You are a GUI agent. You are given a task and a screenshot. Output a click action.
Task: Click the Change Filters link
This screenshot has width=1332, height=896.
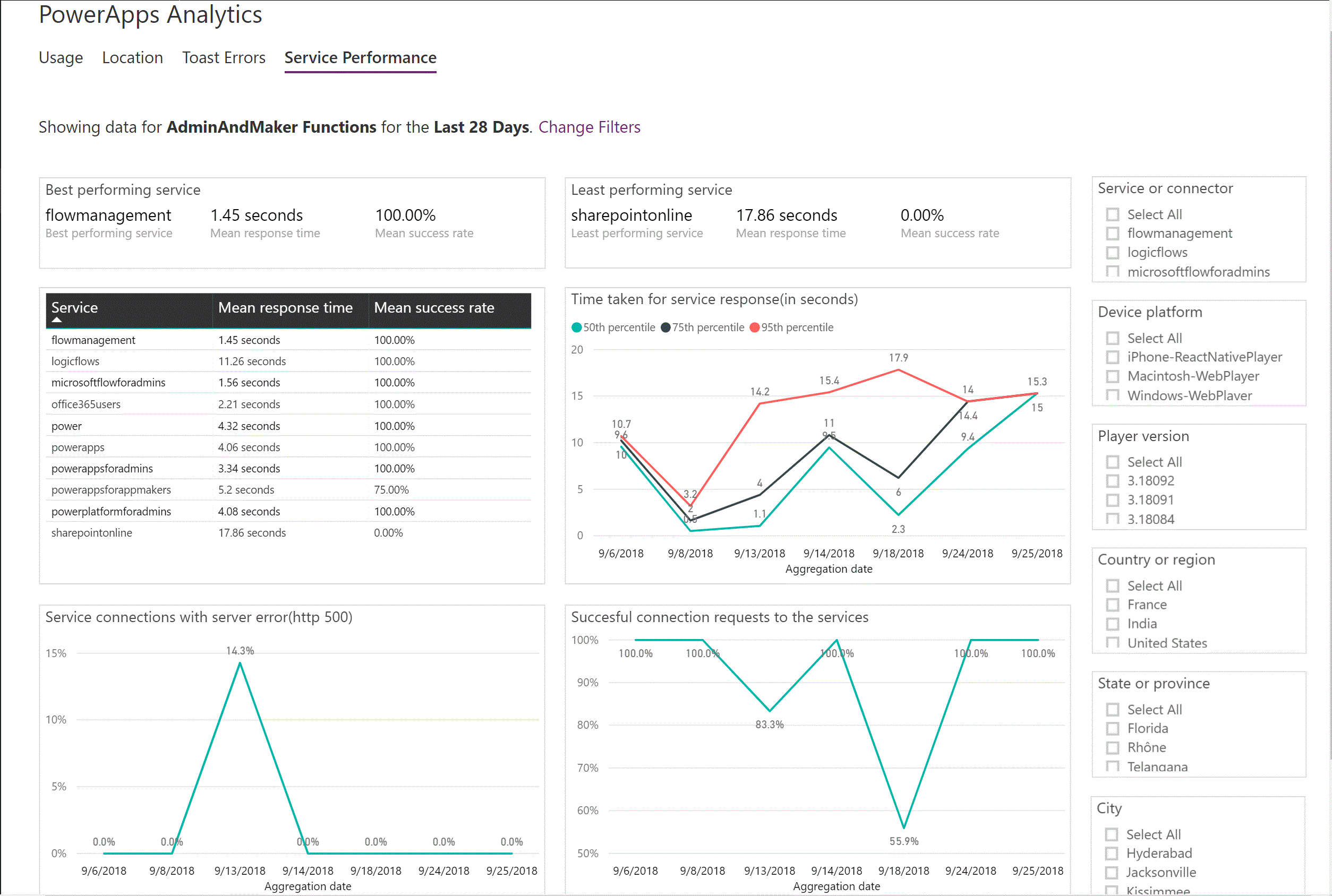589,127
